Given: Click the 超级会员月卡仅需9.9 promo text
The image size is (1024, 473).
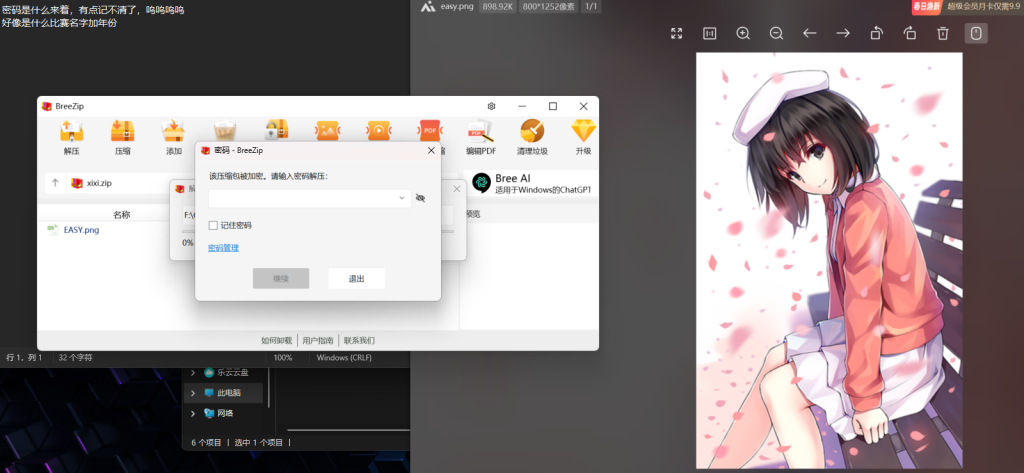Looking at the screenshot, I should click(984, 7).
